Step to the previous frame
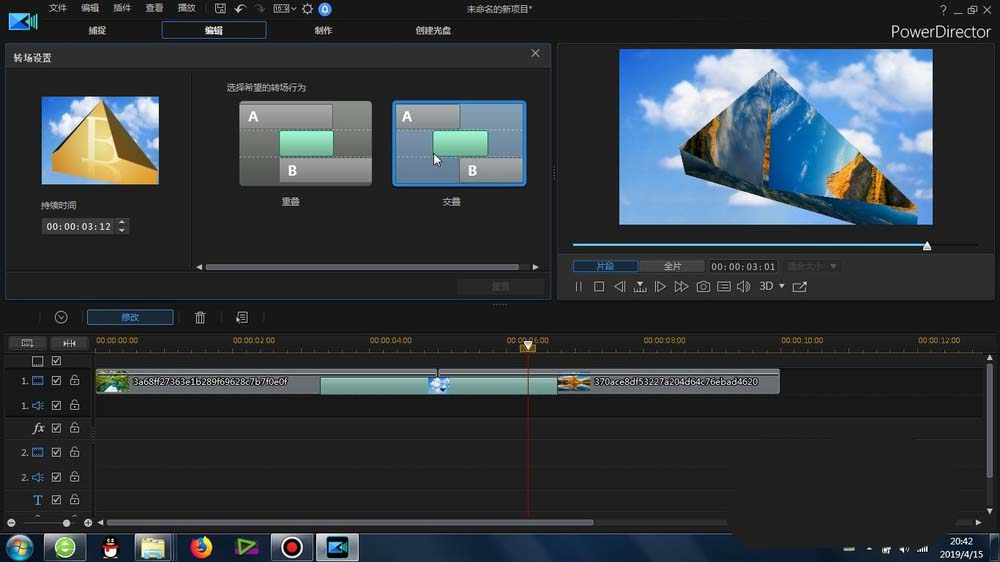Screen dimensions: 1000x562 (x=619, y=286)
